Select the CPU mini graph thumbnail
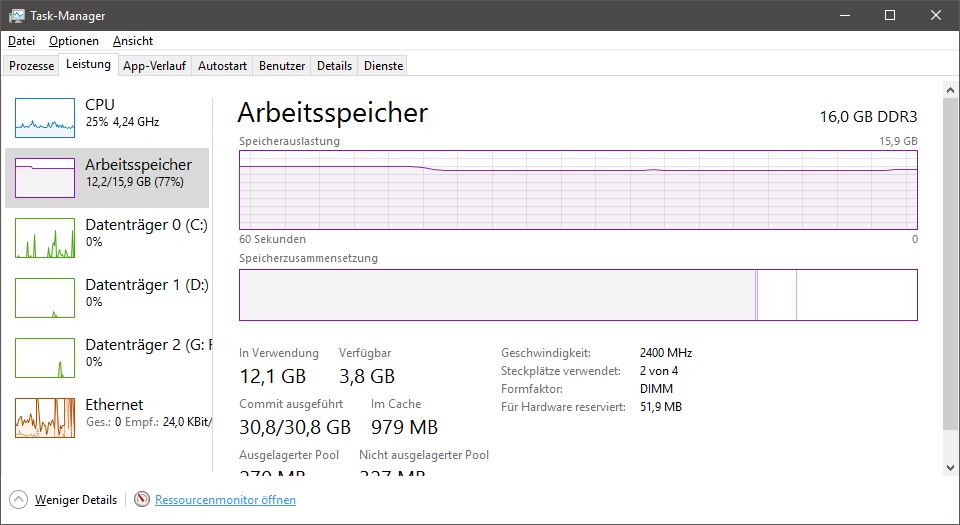960x525 pixels. click(x=45, y=117)
